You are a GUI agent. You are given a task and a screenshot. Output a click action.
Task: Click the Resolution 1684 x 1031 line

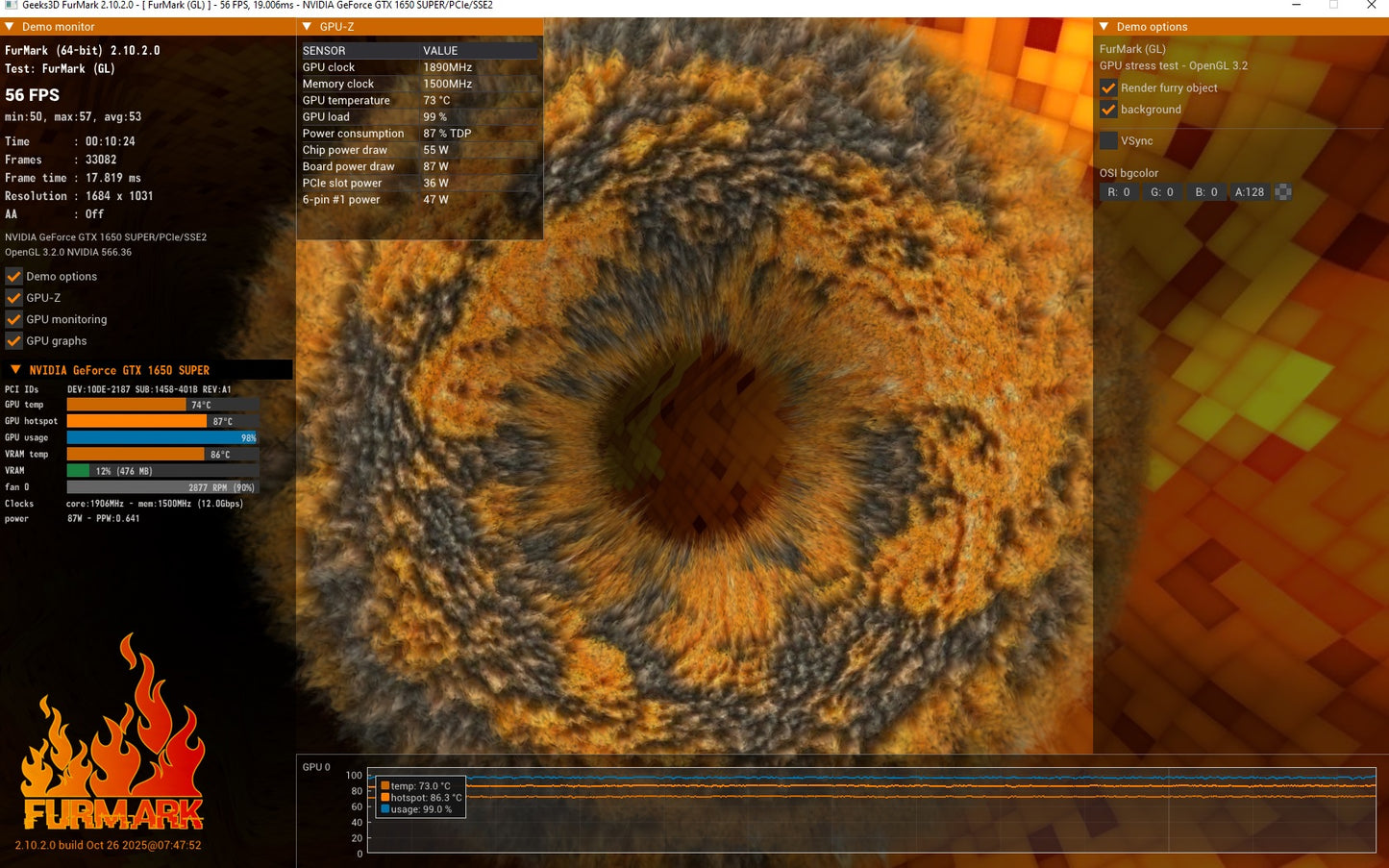[x=79, y=196]
